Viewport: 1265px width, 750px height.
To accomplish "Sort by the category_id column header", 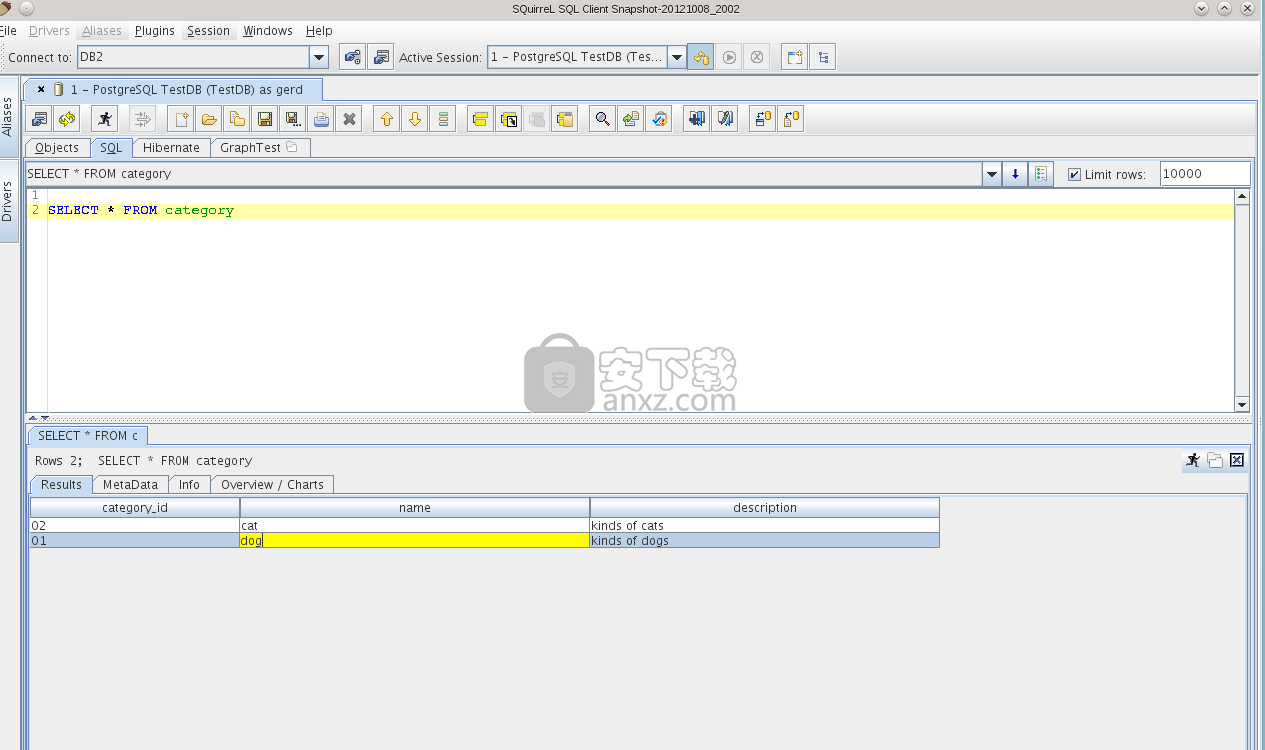I will pos(135,508).
